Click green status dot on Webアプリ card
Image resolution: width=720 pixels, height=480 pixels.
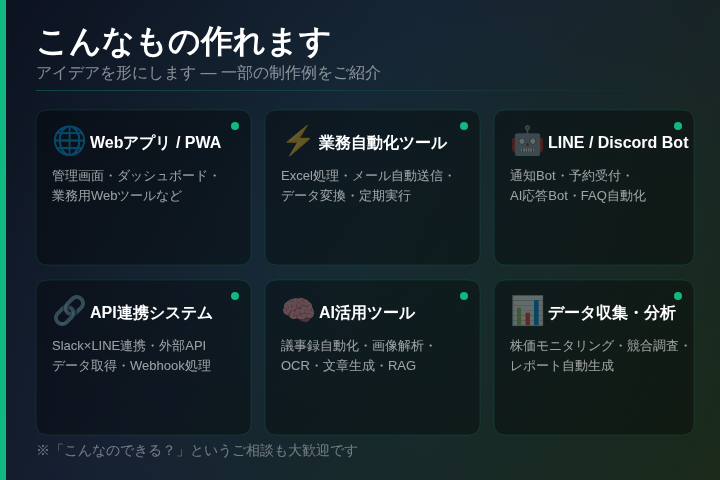click(x=235, y=126)
